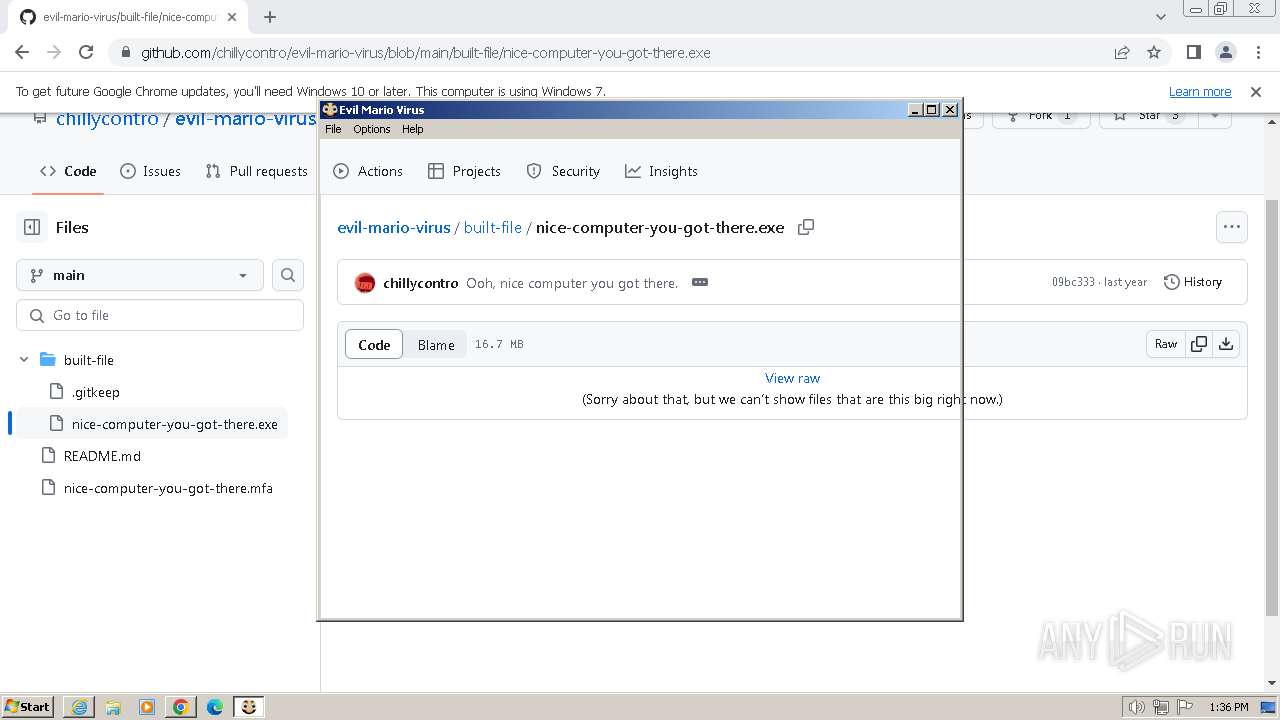Share this page icon in address bar
The width and height of the screenshot is (1280, 720).
pyautogui.click(x=1122, y=52)
